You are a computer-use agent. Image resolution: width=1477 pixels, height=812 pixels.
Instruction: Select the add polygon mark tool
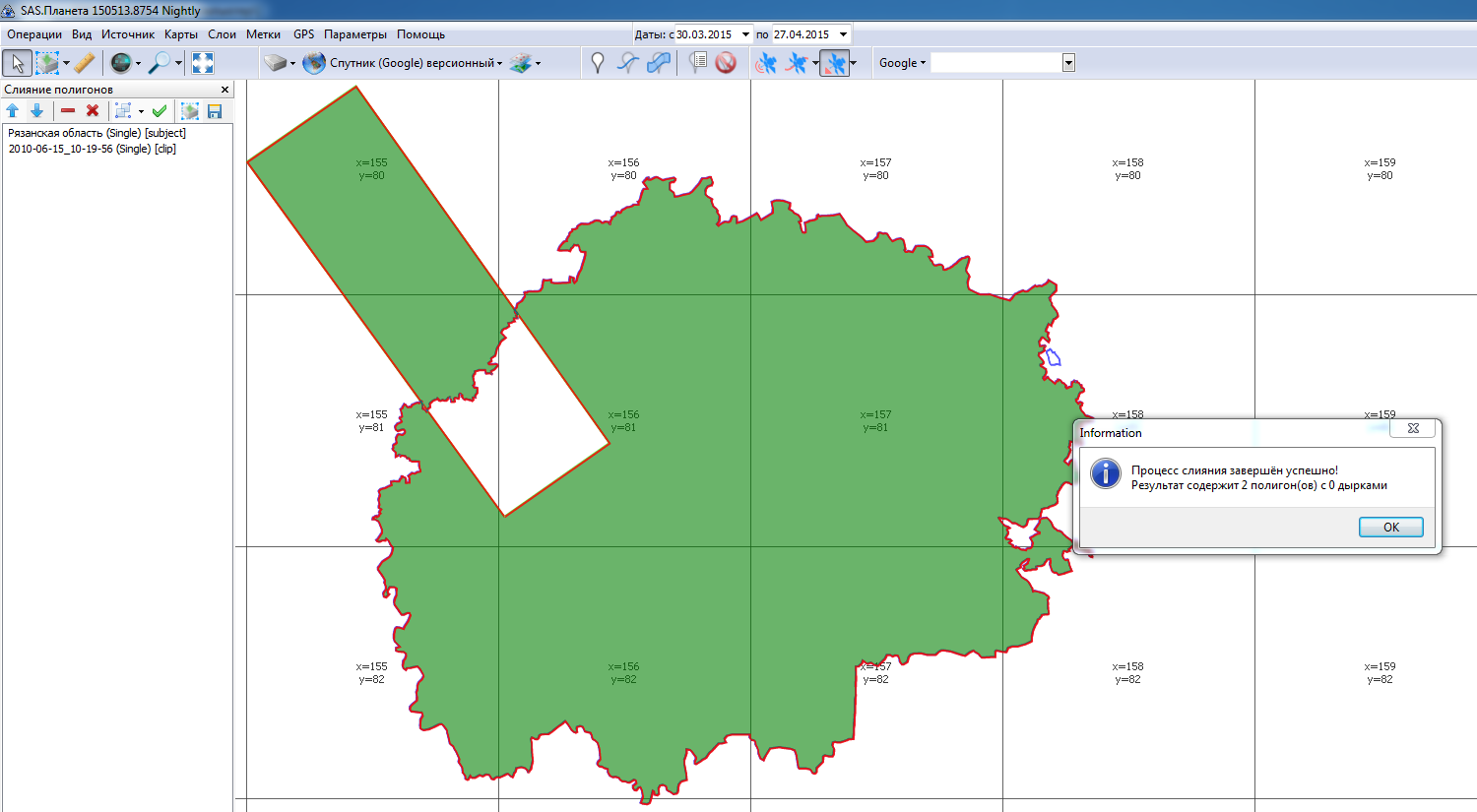659,63
